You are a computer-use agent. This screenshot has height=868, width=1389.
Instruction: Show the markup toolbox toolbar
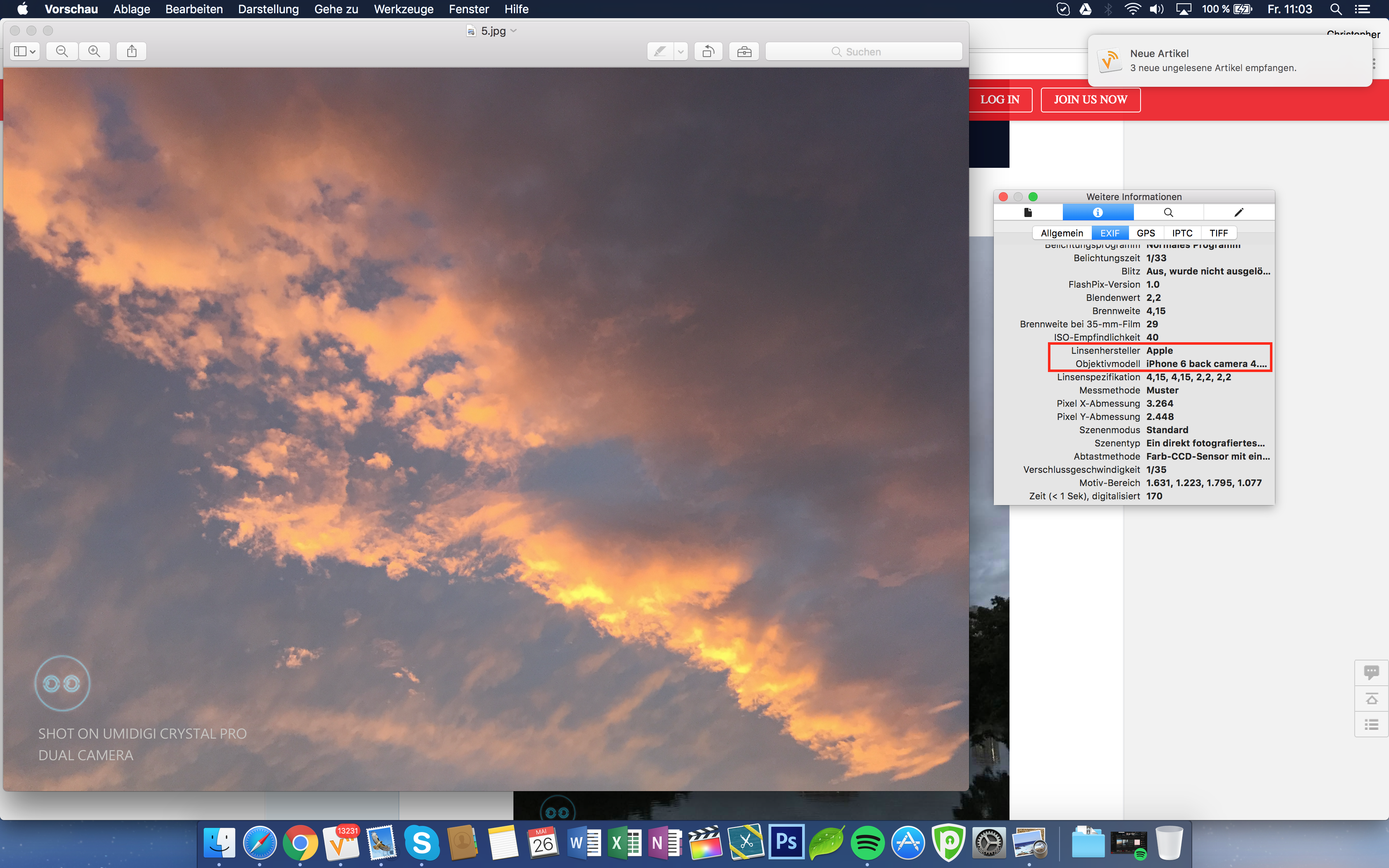pos(745,51)
